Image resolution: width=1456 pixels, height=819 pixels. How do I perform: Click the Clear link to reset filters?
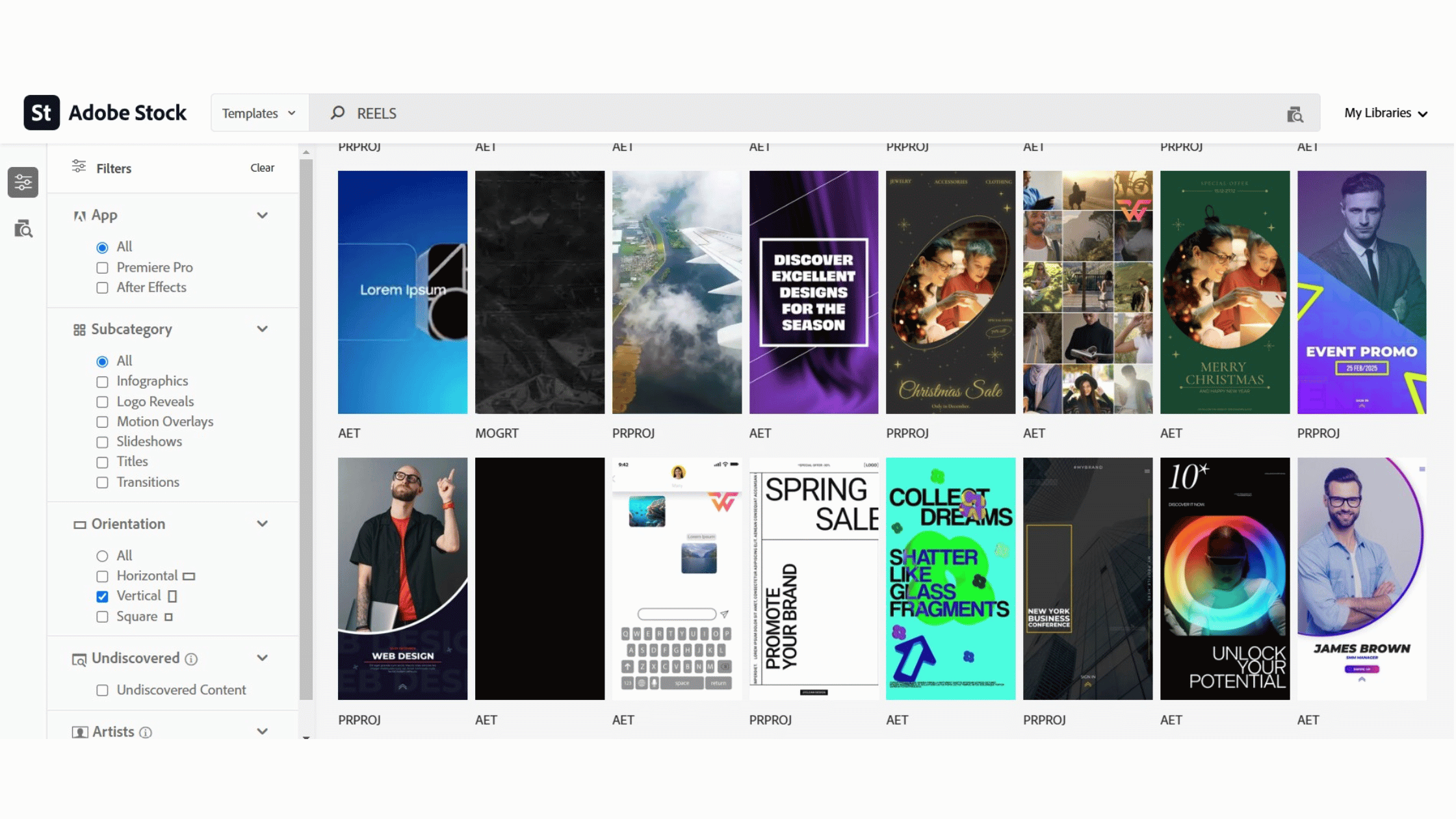click(262, 168)
